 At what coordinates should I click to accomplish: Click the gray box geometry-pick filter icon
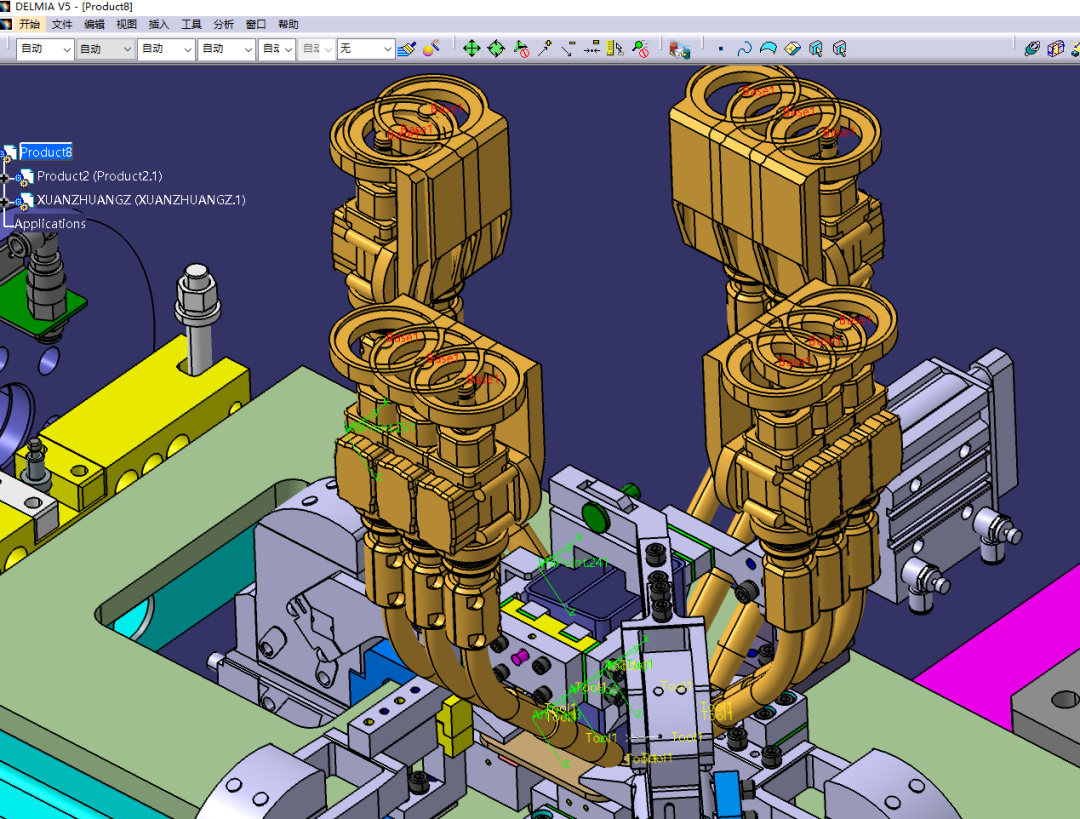tap(840, 49)
